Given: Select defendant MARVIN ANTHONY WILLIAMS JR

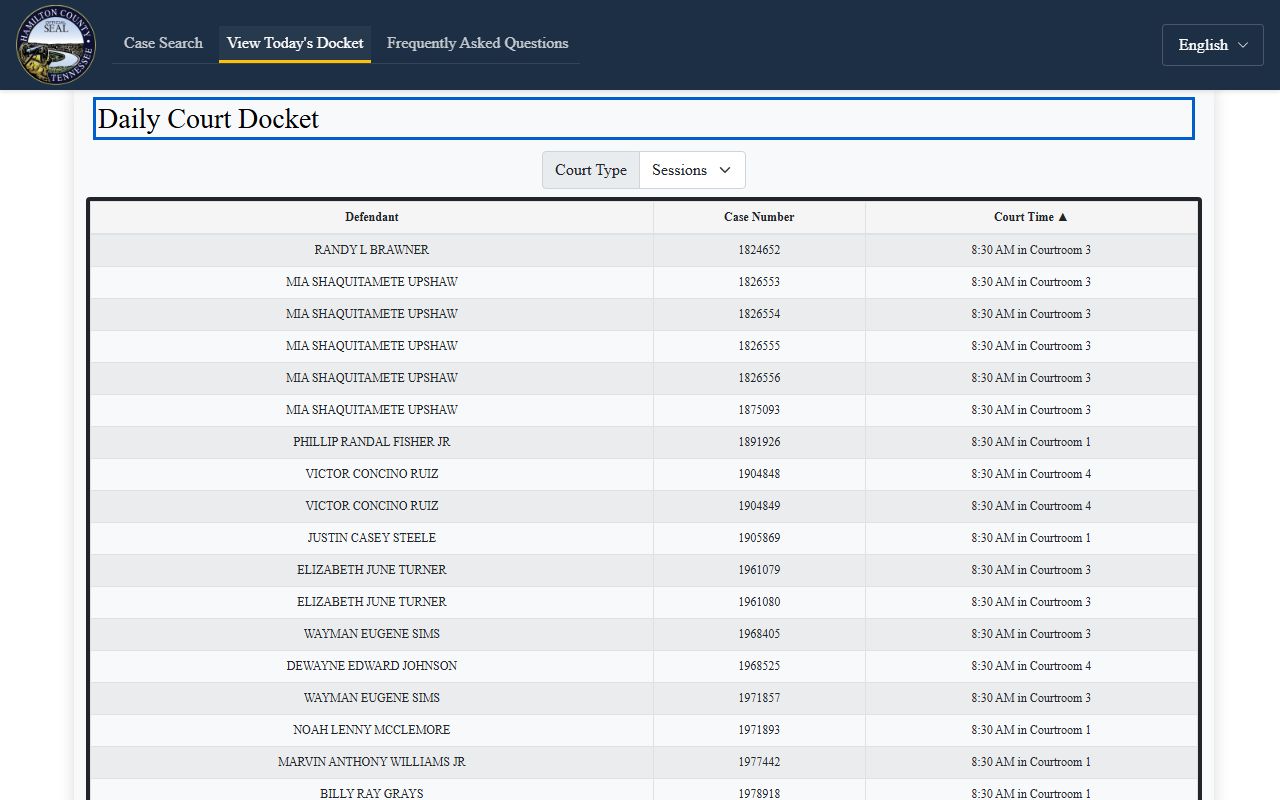Looking at the screenshot, I should click(372, 762).
